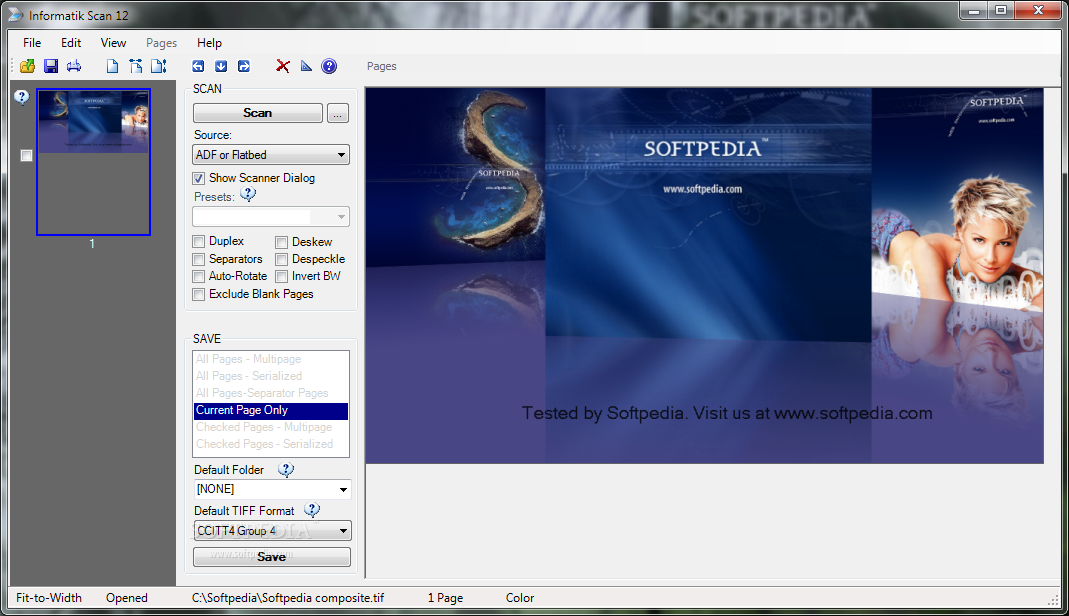Click the Open file folder icon
This screenshot has width=1069, height=616.
click(x=27, y=66)
